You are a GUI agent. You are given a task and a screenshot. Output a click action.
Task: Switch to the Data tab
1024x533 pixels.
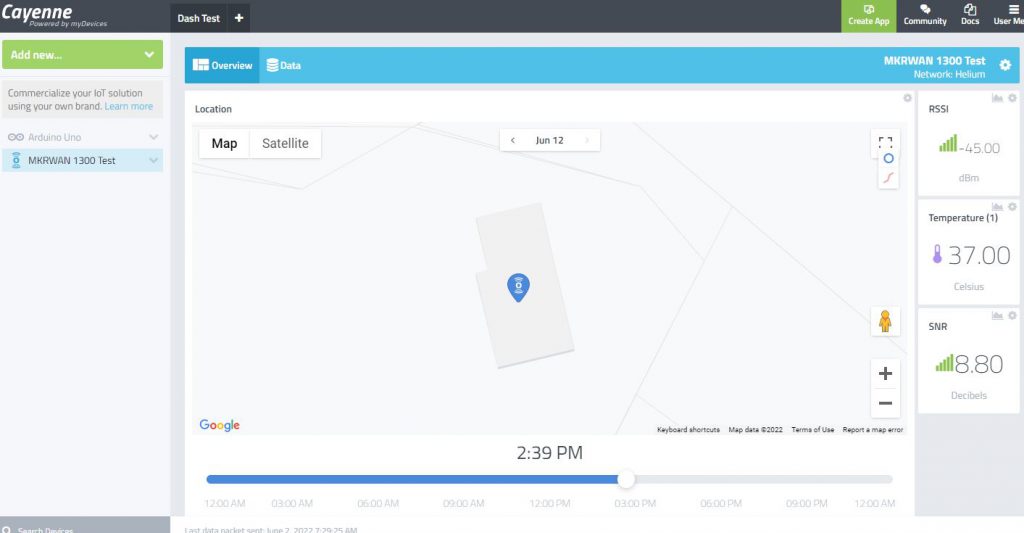click(x=284, y=65)
